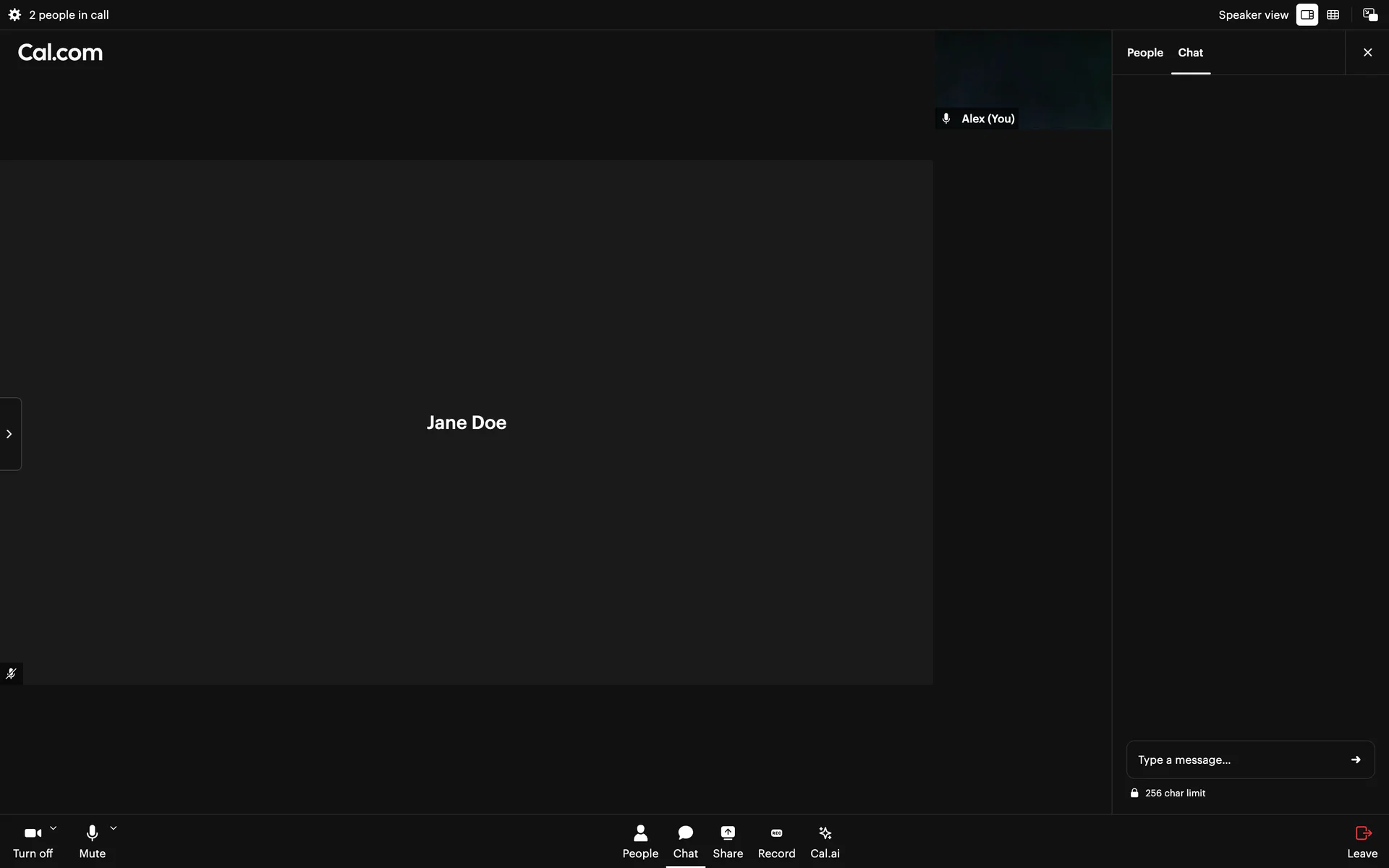The image size is (1389, 868).
Task: Switch to Speaker view layout icon
Action: pos(1307,14)
